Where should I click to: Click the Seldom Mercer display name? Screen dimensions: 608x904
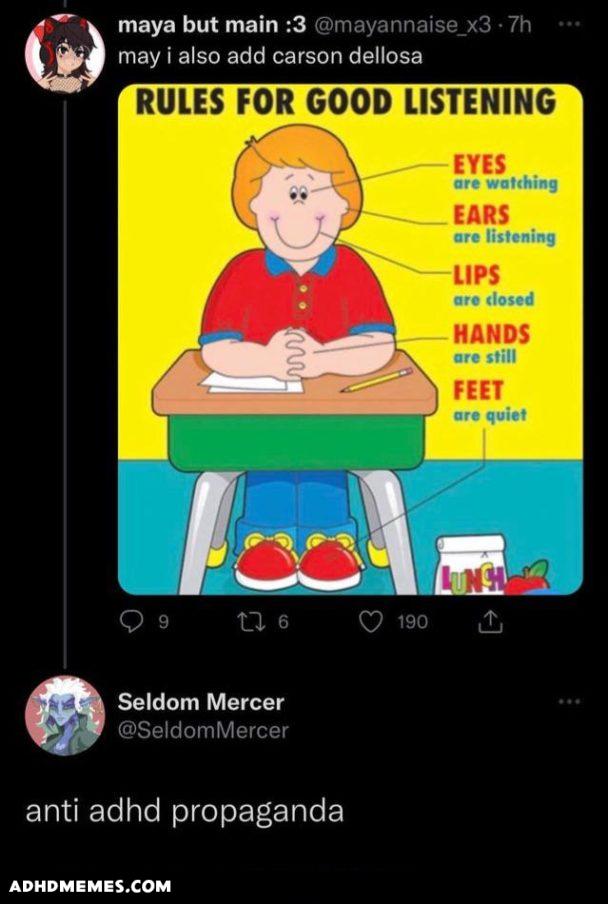201,702
